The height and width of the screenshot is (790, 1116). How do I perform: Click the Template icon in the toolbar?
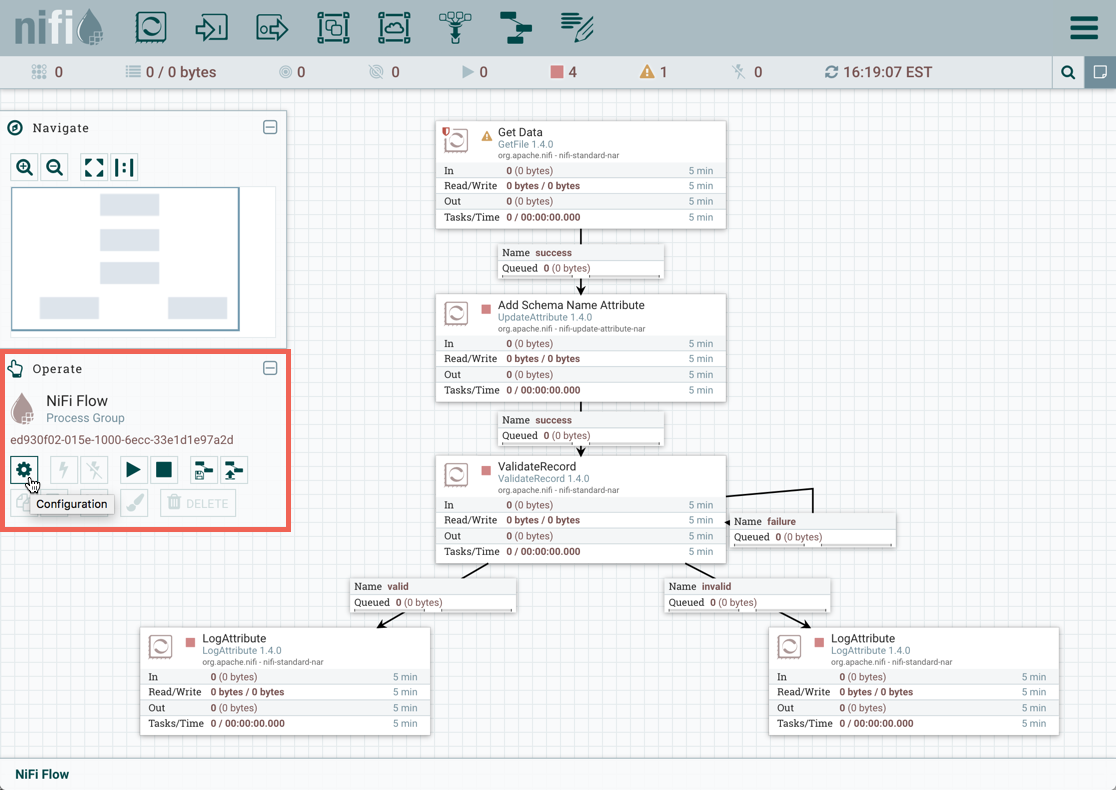[516, 27]
